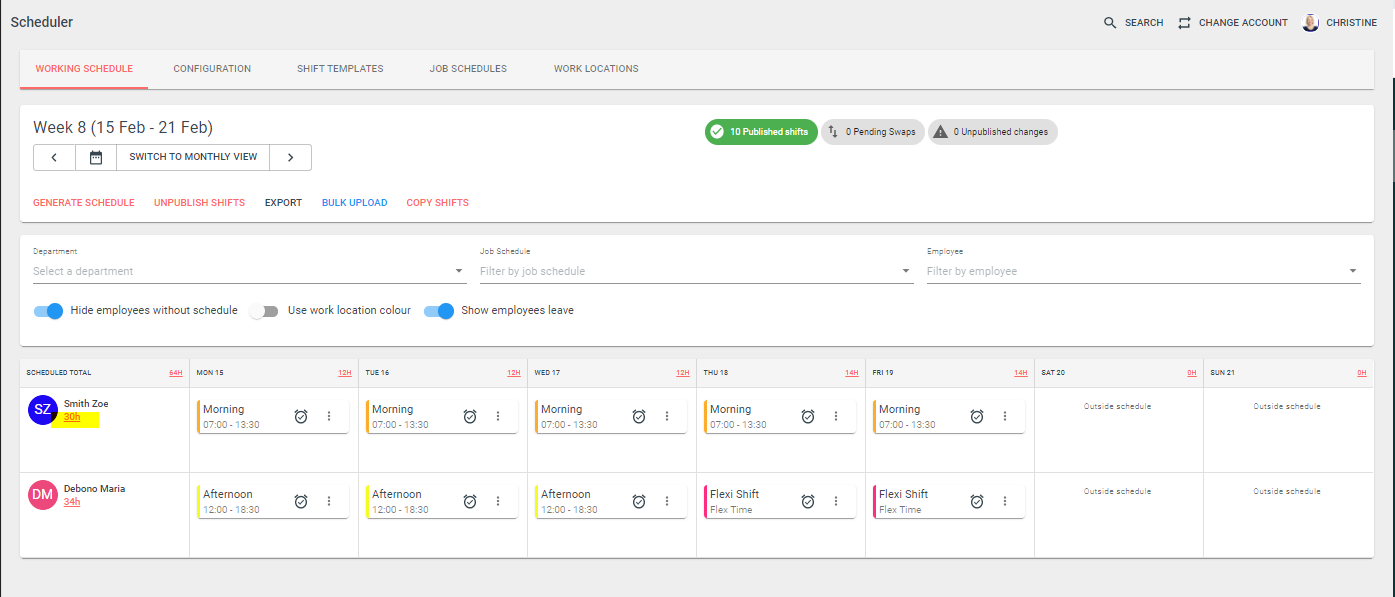The image size is (1395, 597).
Task: Click the Smith Zoe employee name
Action: tap(86, 404)
